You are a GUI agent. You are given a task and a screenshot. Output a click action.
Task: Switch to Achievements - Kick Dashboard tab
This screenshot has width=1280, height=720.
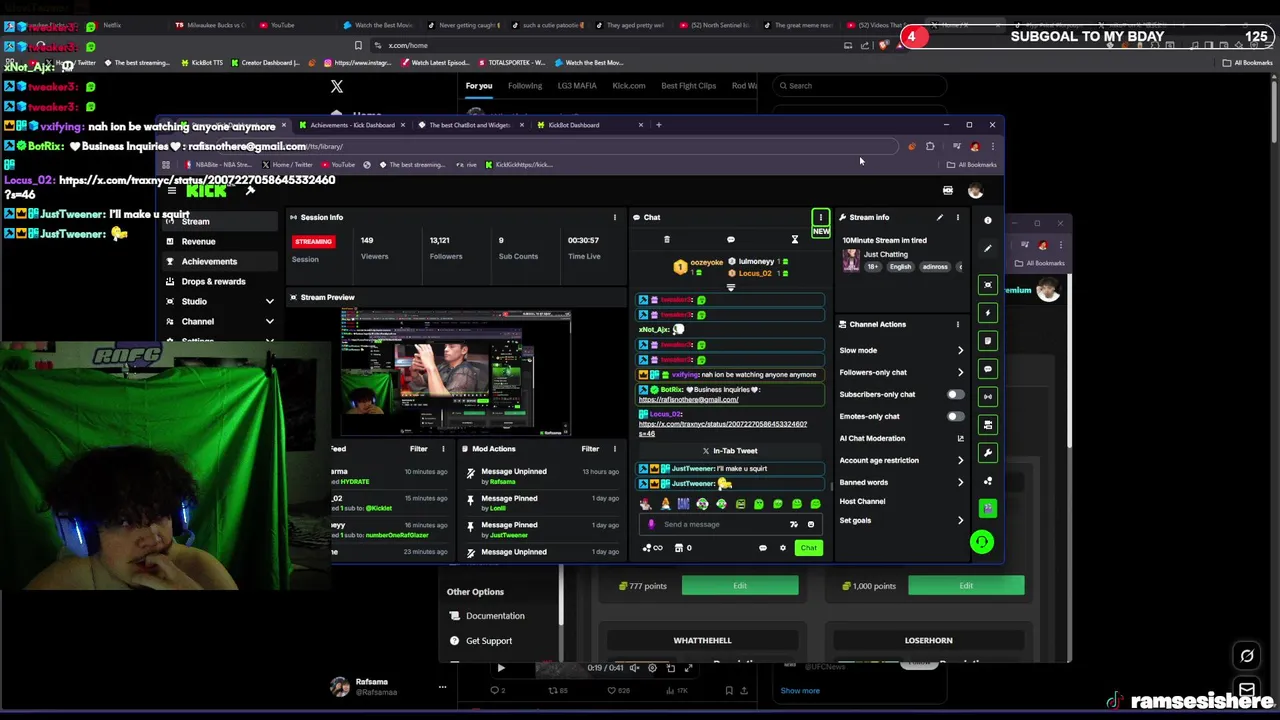tap(352, 125)
